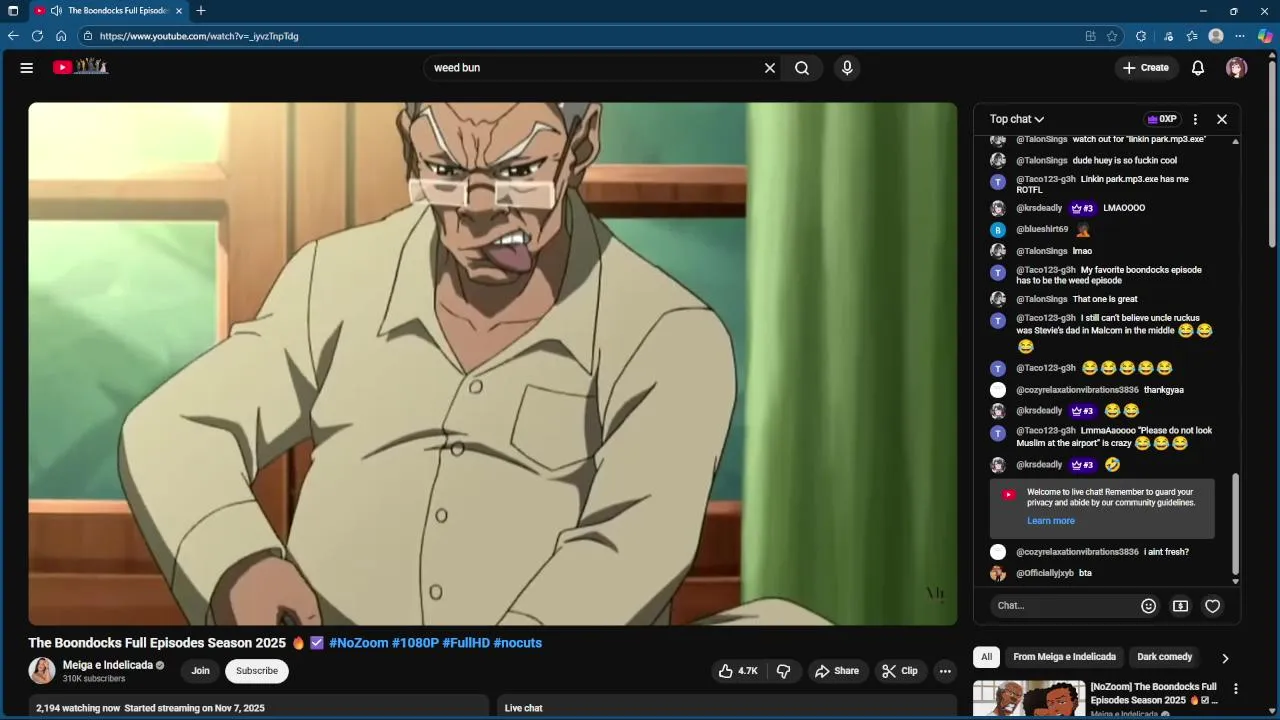Screen dimensions: 1280x720
Task: Click the @blueshirt69 chat username
Action: point(1042,229)
